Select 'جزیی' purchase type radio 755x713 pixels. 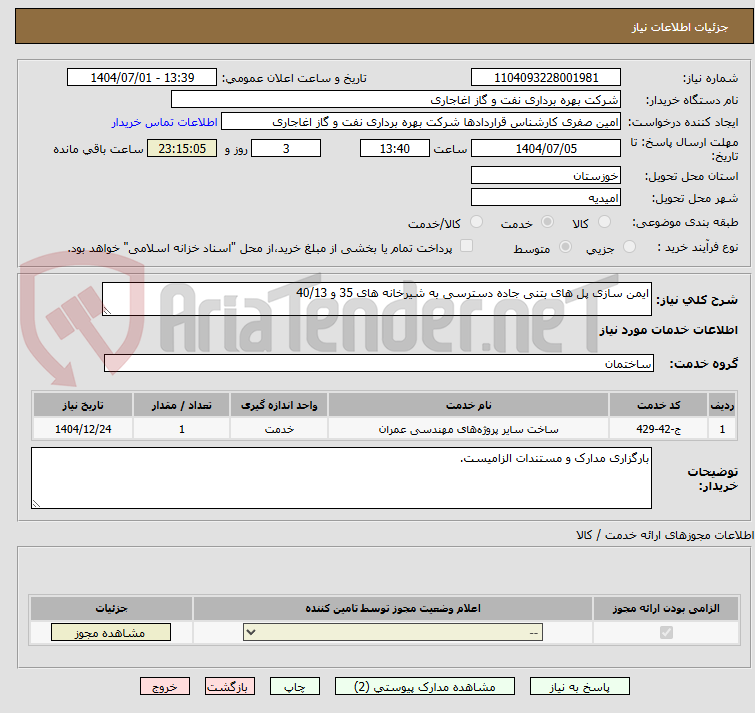click(629, 247)
